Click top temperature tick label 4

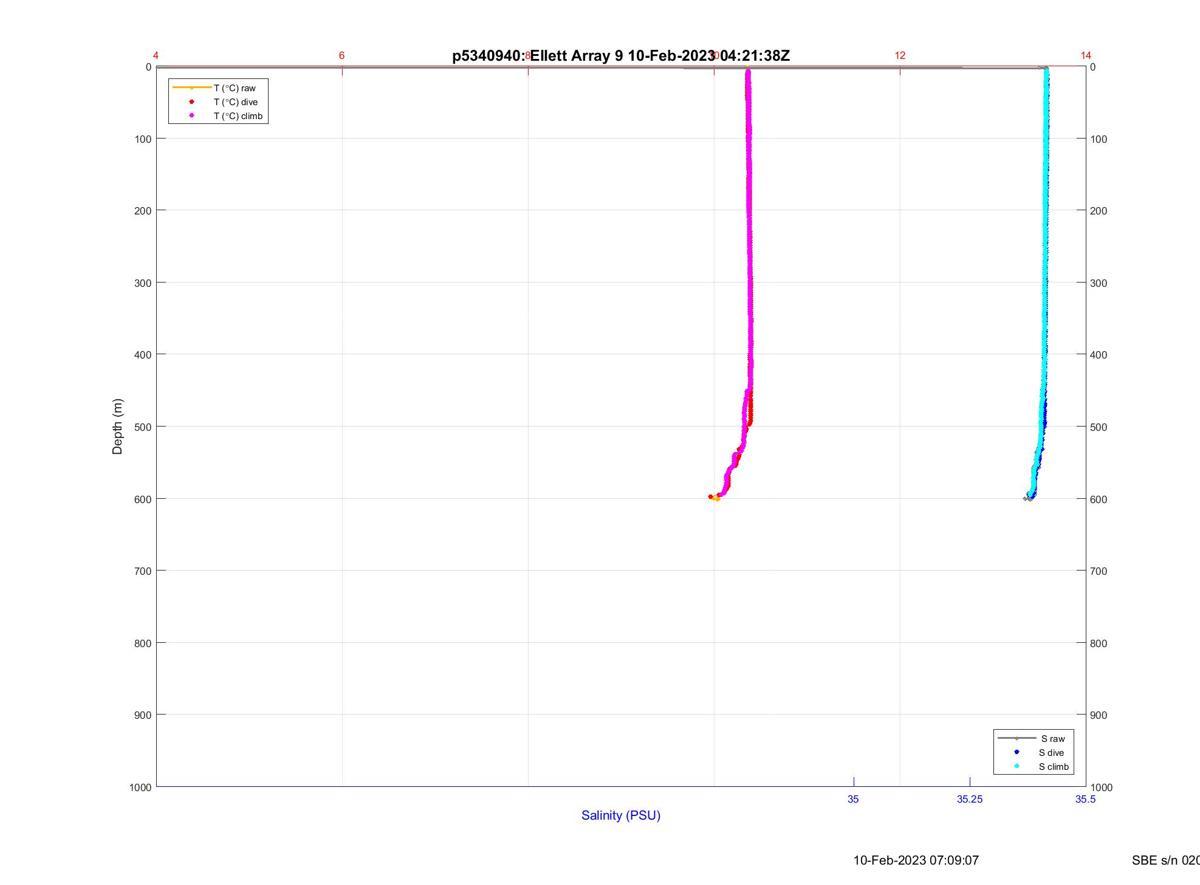(x=156, y=56)
